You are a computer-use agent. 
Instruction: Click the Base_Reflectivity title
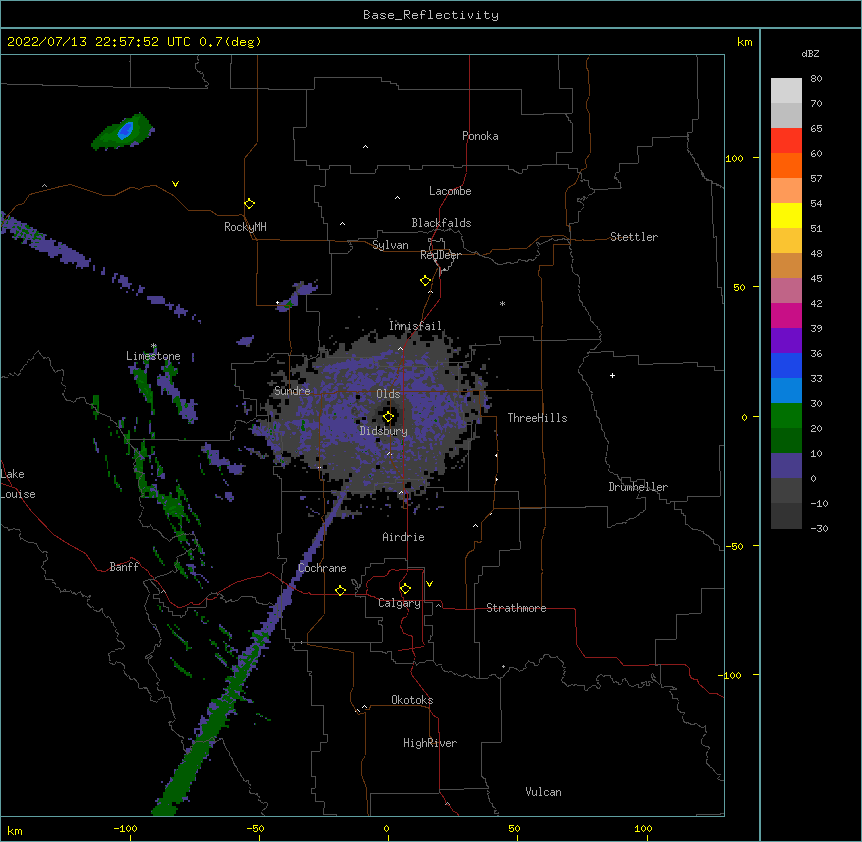[x=431, y=15]
